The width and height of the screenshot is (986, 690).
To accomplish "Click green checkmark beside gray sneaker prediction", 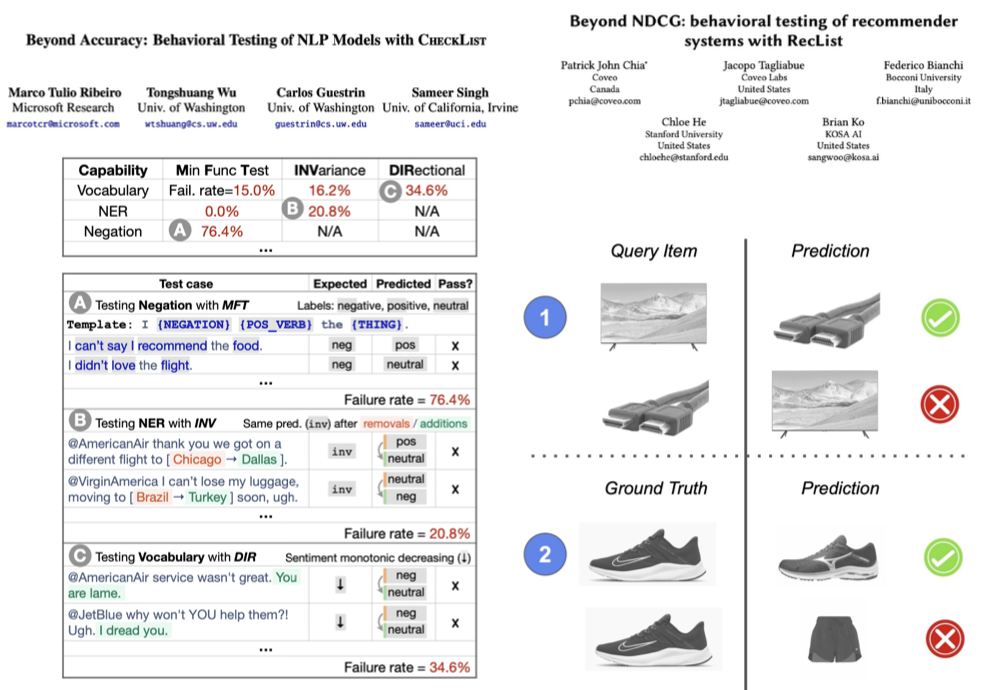I will pyautogui.click(x=942, y=555).
